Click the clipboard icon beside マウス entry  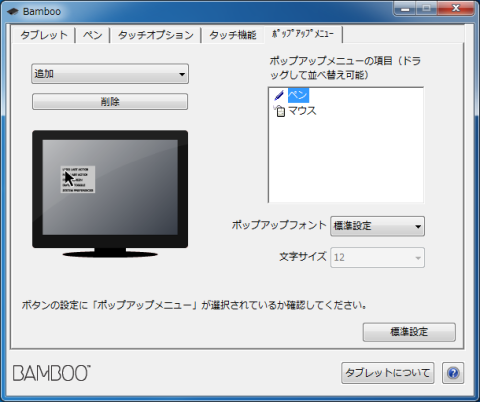(x=279, y=111)
